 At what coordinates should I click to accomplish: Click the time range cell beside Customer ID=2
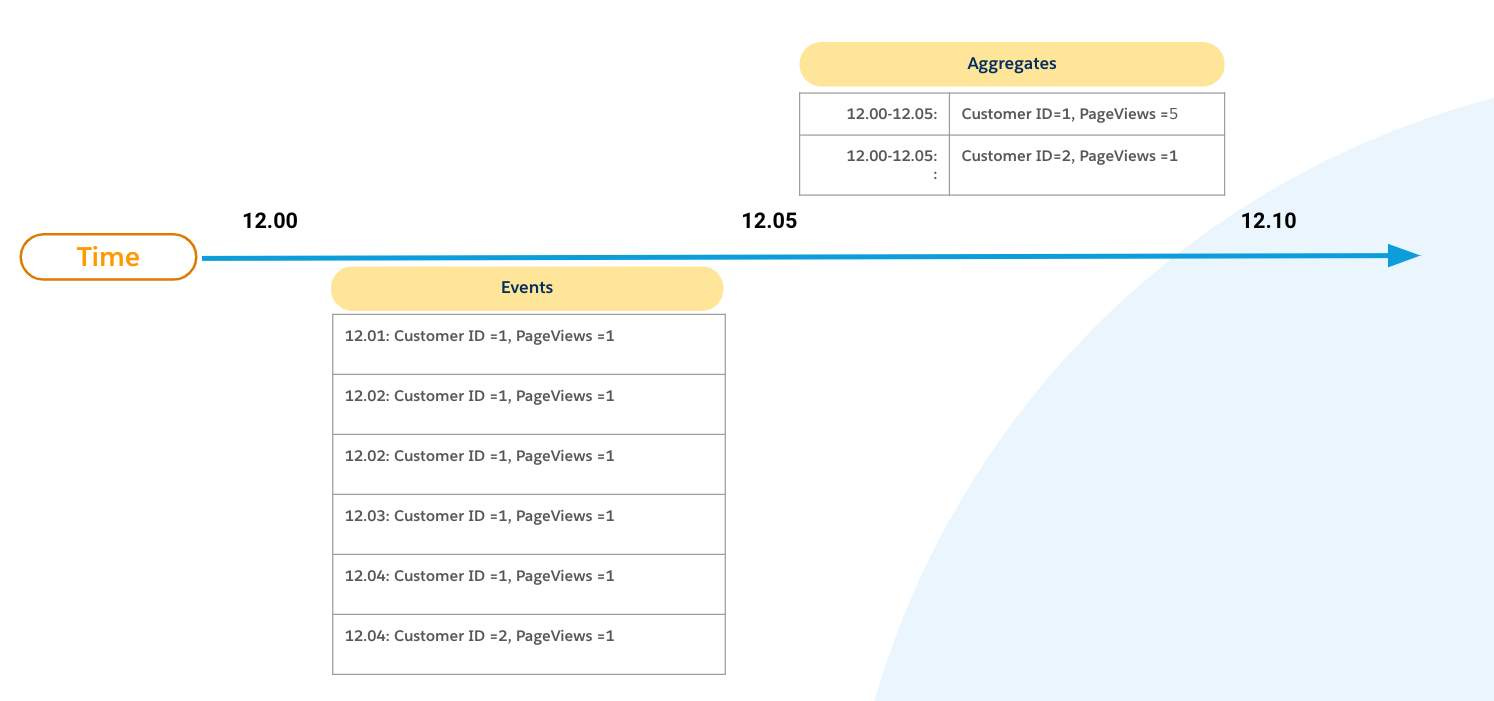click(x=875, y=165)
